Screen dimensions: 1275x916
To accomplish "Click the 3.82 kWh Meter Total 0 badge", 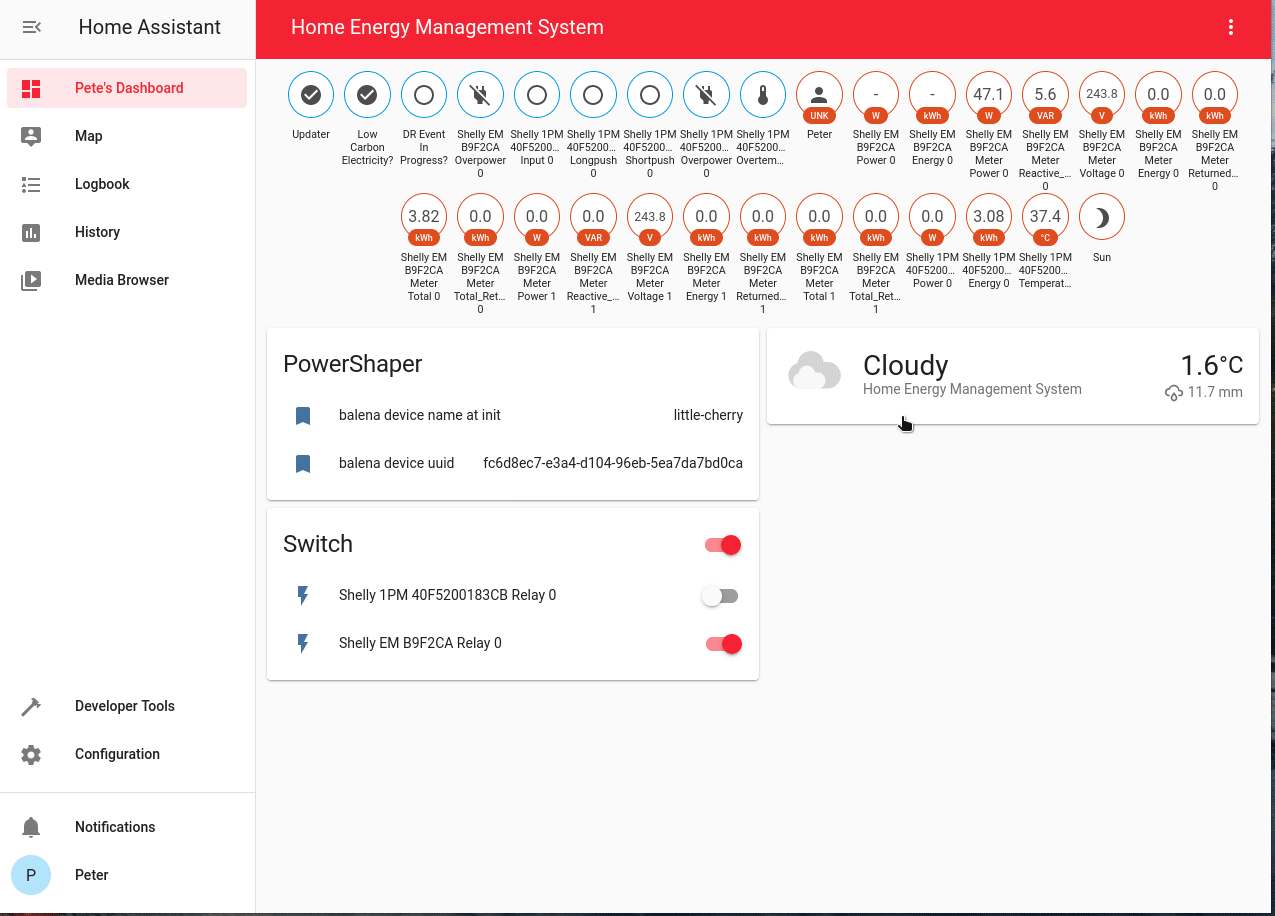I will 424,218.
